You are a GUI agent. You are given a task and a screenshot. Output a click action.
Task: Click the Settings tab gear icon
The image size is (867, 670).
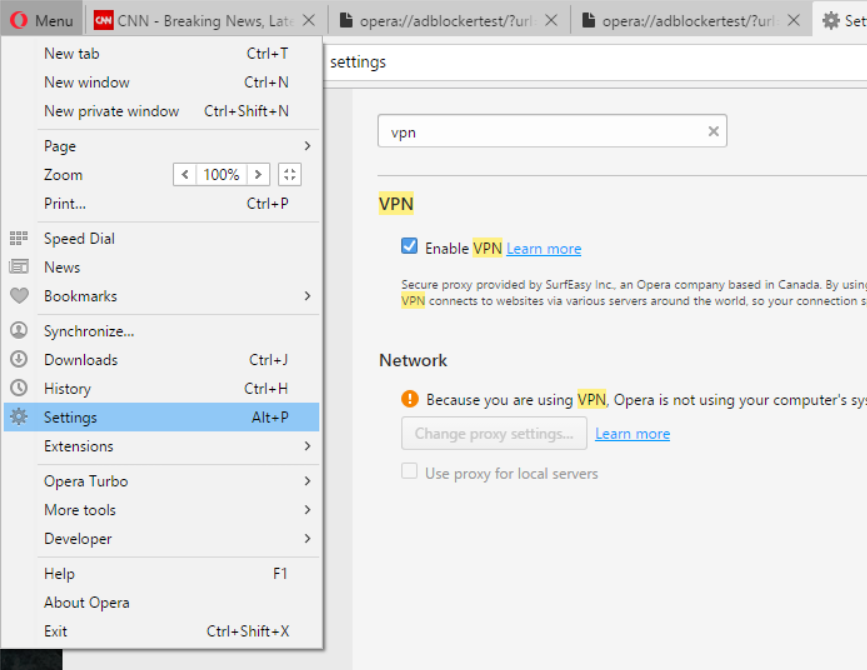tap(831, 20)
